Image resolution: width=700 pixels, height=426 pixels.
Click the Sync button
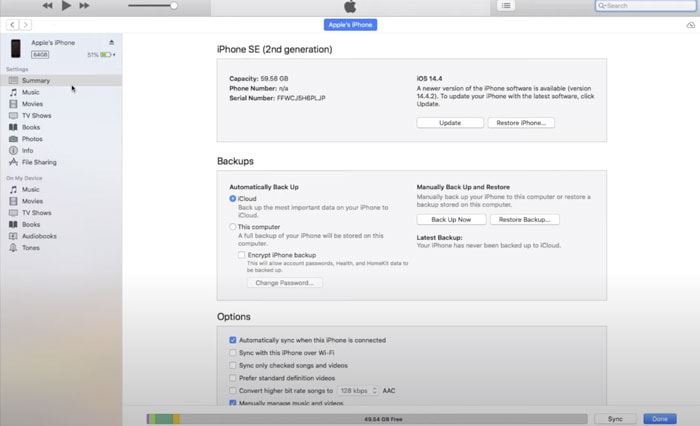pyautogui.click(x=615, y=419)
